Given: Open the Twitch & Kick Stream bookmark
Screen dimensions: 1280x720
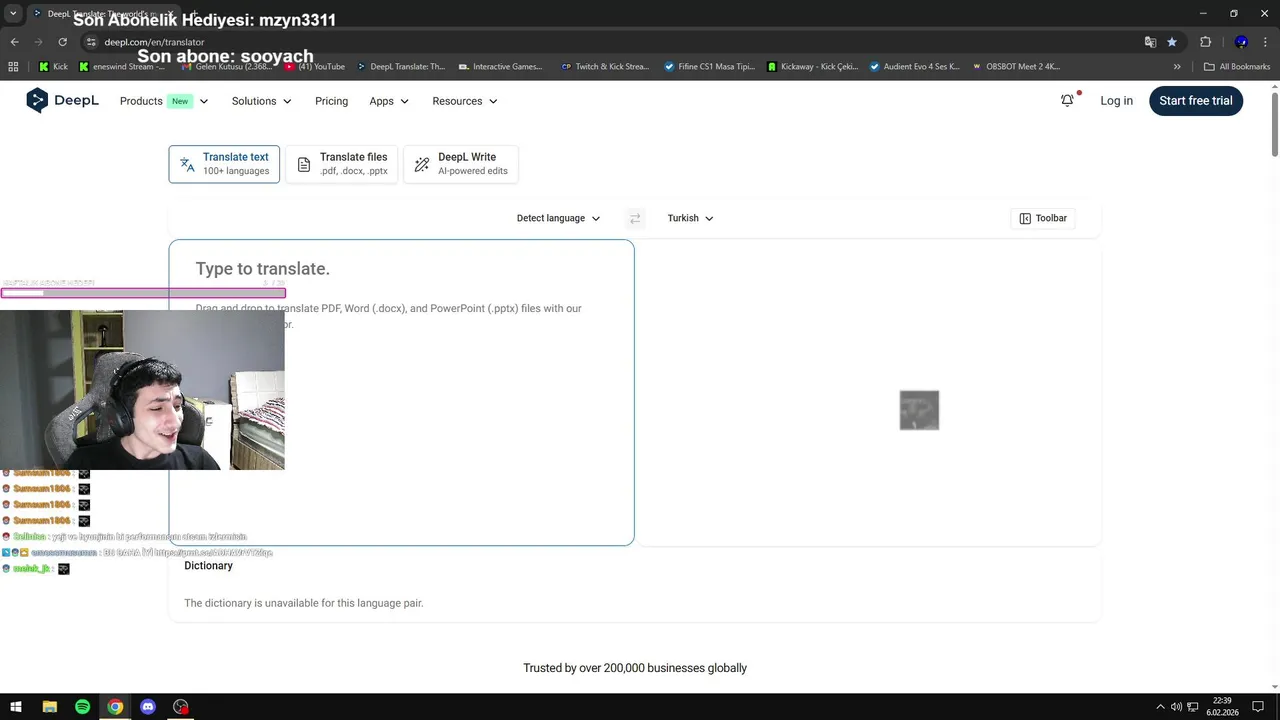Looking at the screenshot, I should pyautogui.click(x=605, y=67).
